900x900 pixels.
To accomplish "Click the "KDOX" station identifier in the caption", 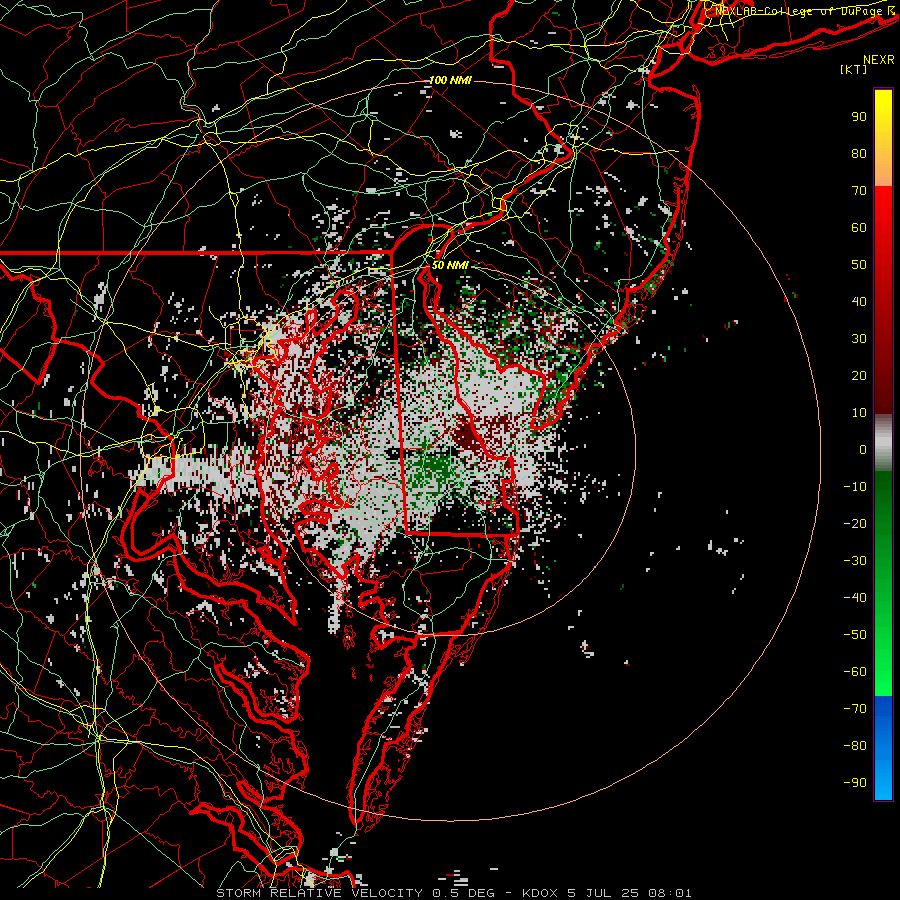I will coord(540,893).
